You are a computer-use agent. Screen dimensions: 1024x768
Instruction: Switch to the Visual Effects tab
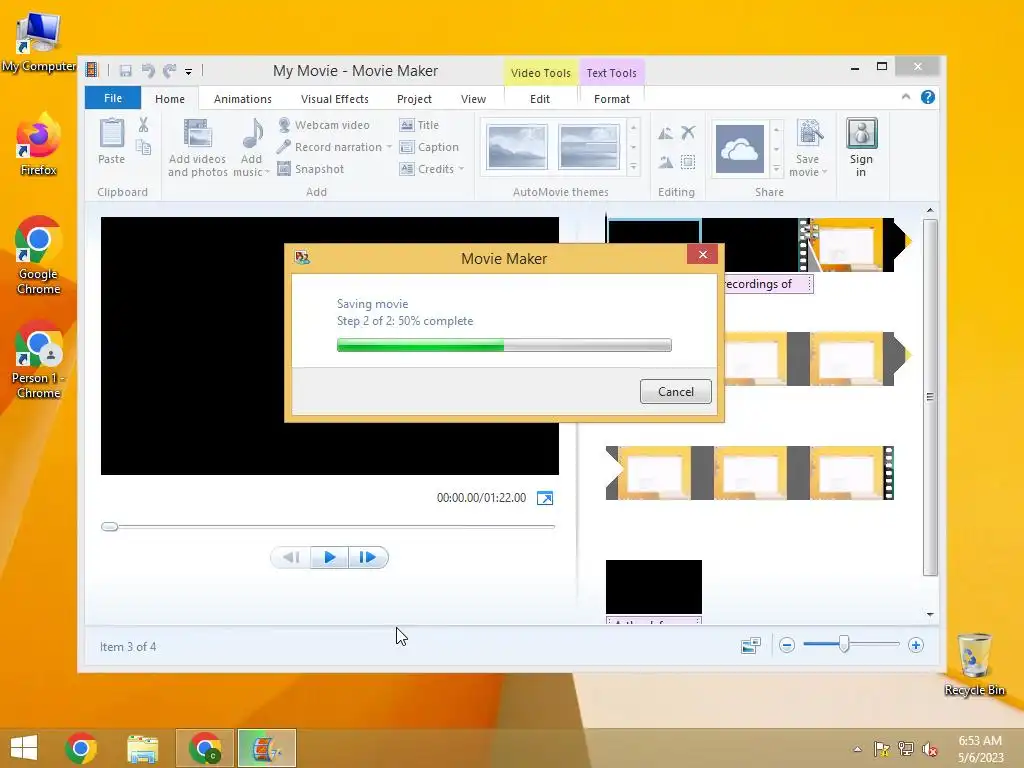click(334, 99)
